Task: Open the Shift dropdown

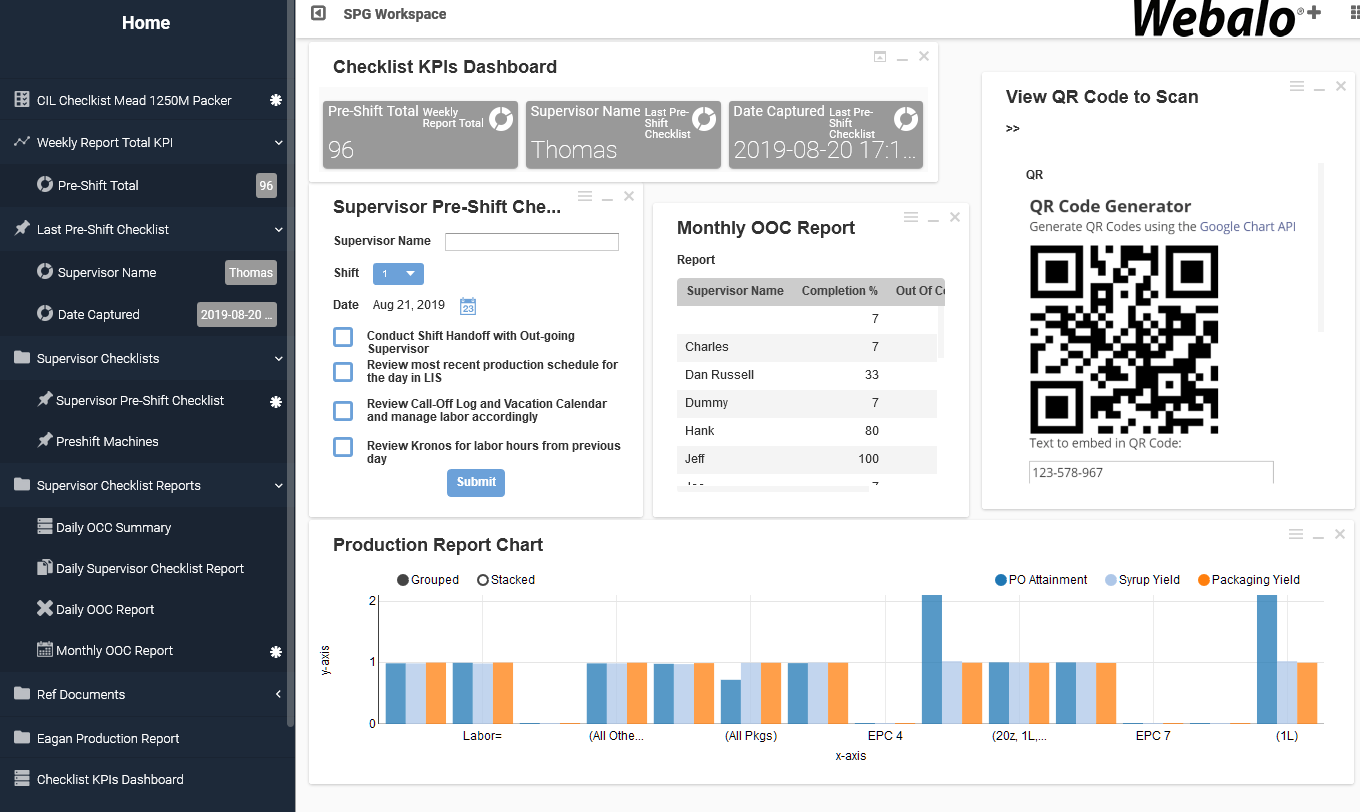Action: [x=398, y=274]
